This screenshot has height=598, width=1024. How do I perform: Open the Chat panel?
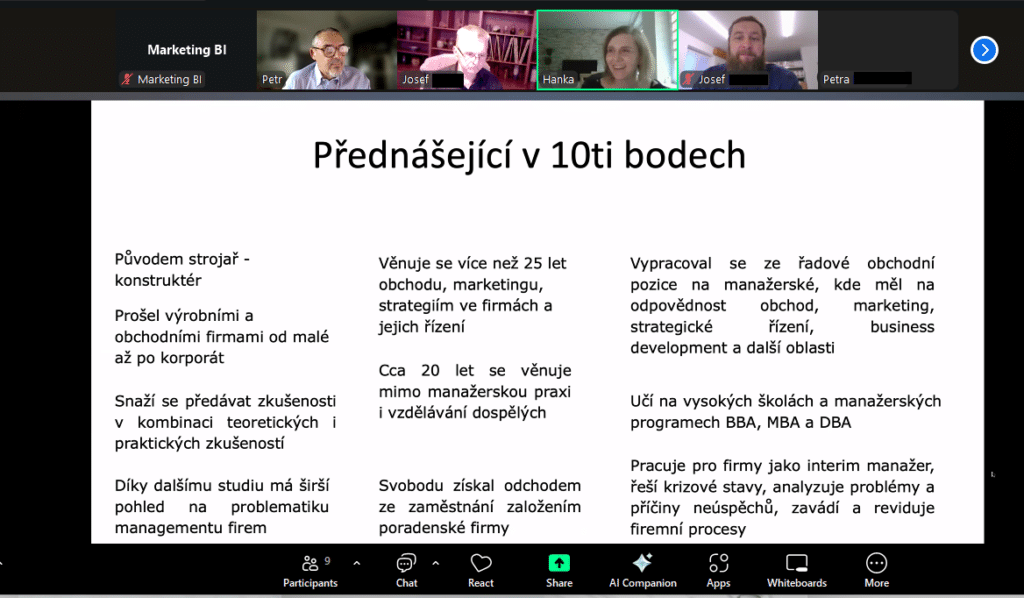click(406, 571)
